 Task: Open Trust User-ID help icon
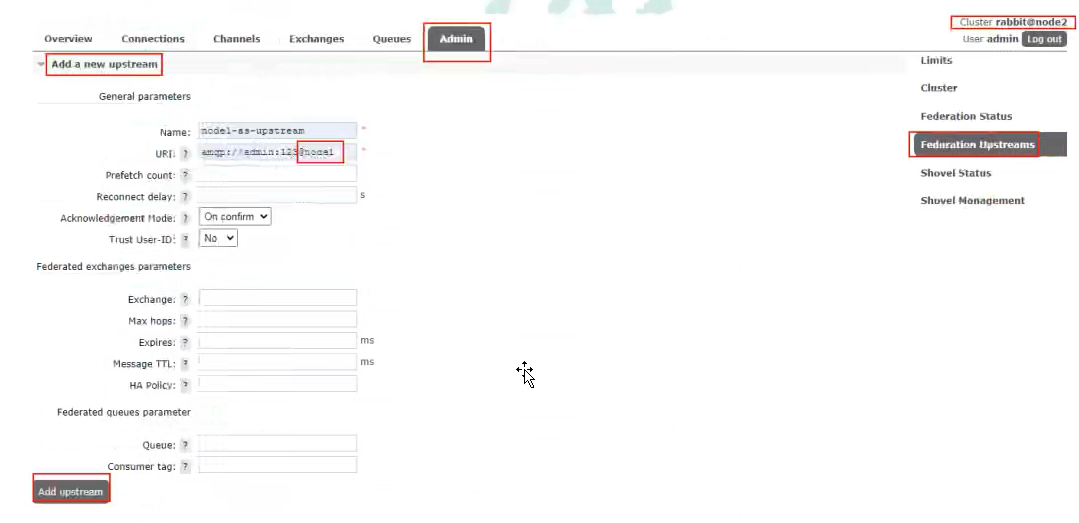coord(184,239)
